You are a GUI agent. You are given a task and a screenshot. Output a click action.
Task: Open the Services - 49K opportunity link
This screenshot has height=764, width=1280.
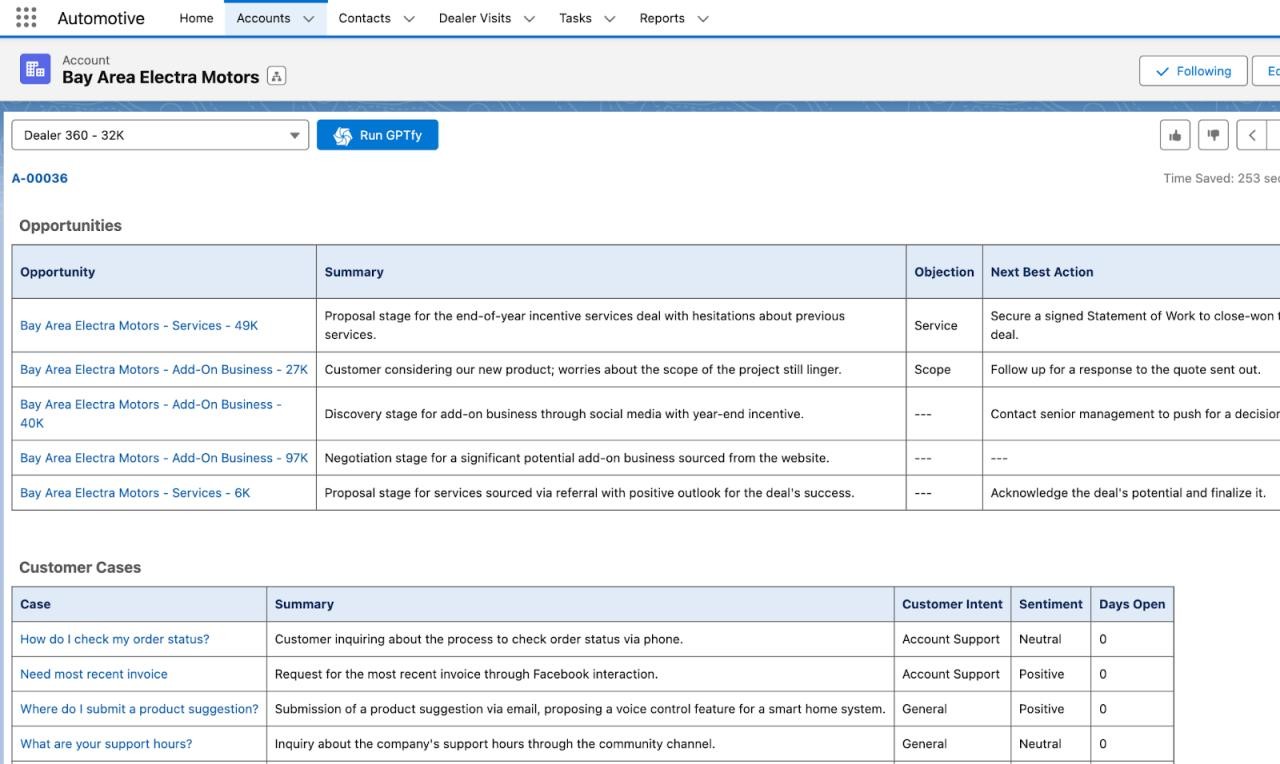pyautogui.click(x=138, y=325)
